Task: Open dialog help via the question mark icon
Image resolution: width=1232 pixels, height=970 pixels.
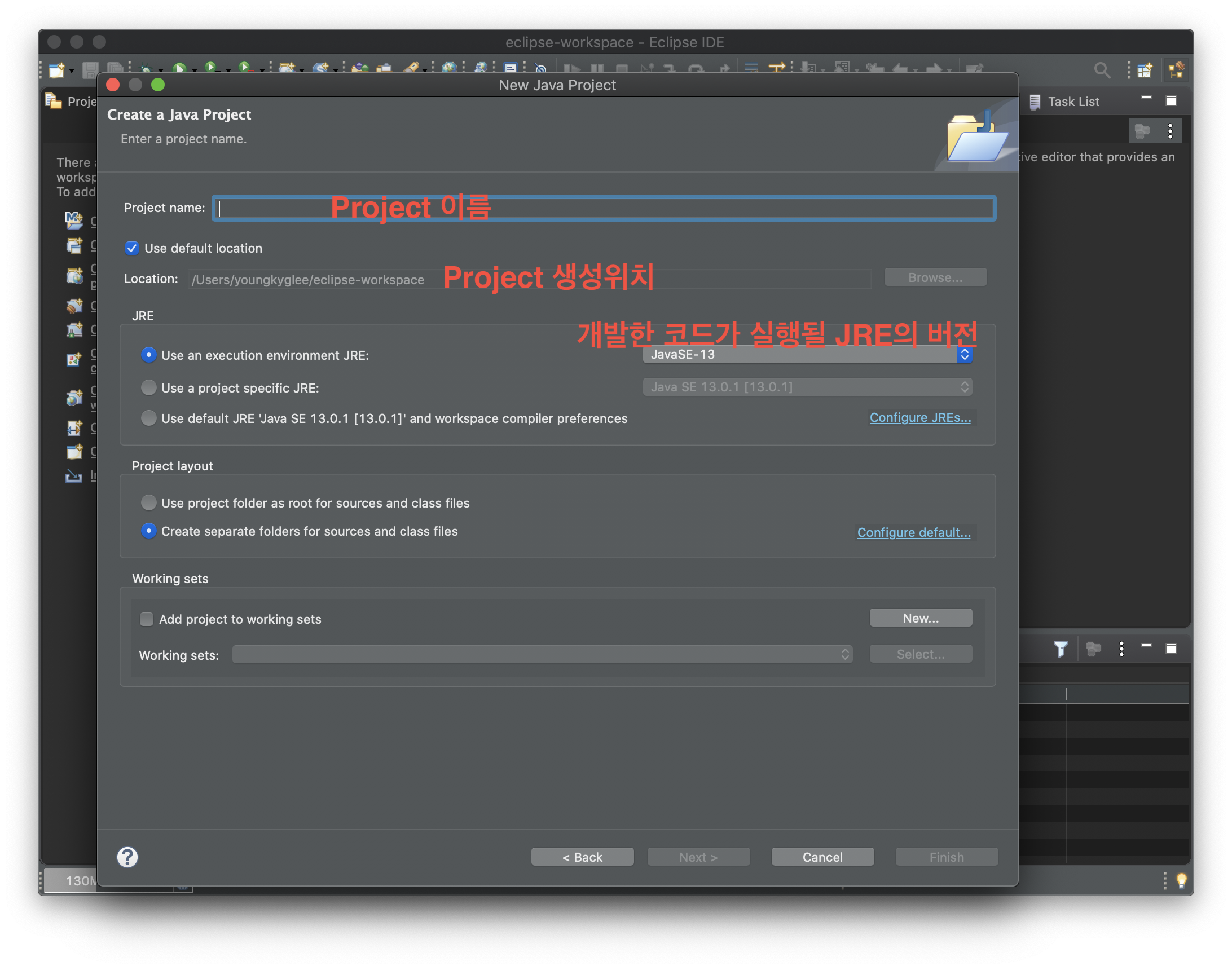Action: (x=127, y=857)
